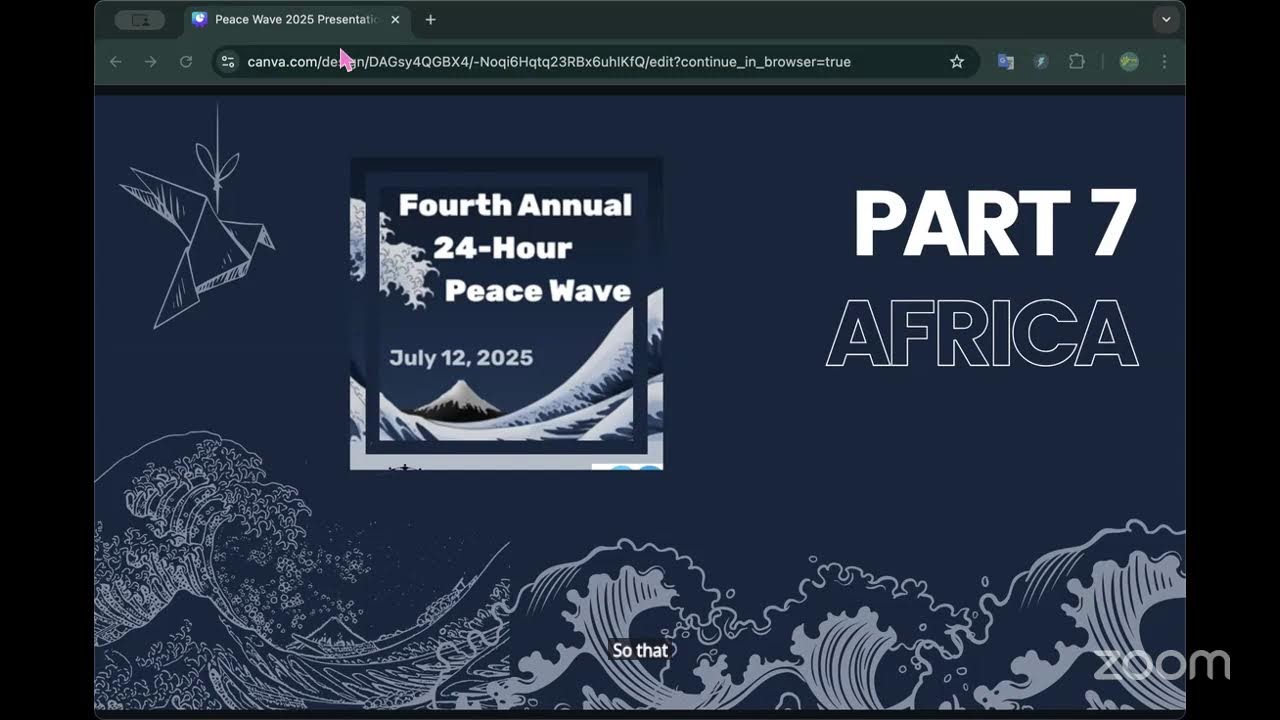Click the browser forward arrow
The height and width of the screenshot is (720, 1280).
tap(151, 62)
